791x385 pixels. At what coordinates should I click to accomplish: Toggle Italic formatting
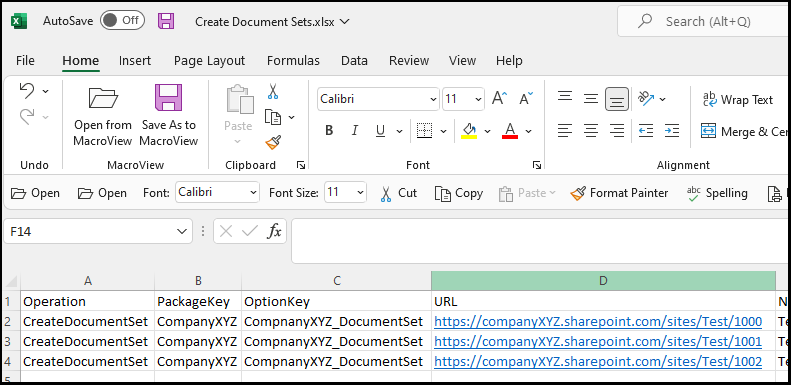355,131
